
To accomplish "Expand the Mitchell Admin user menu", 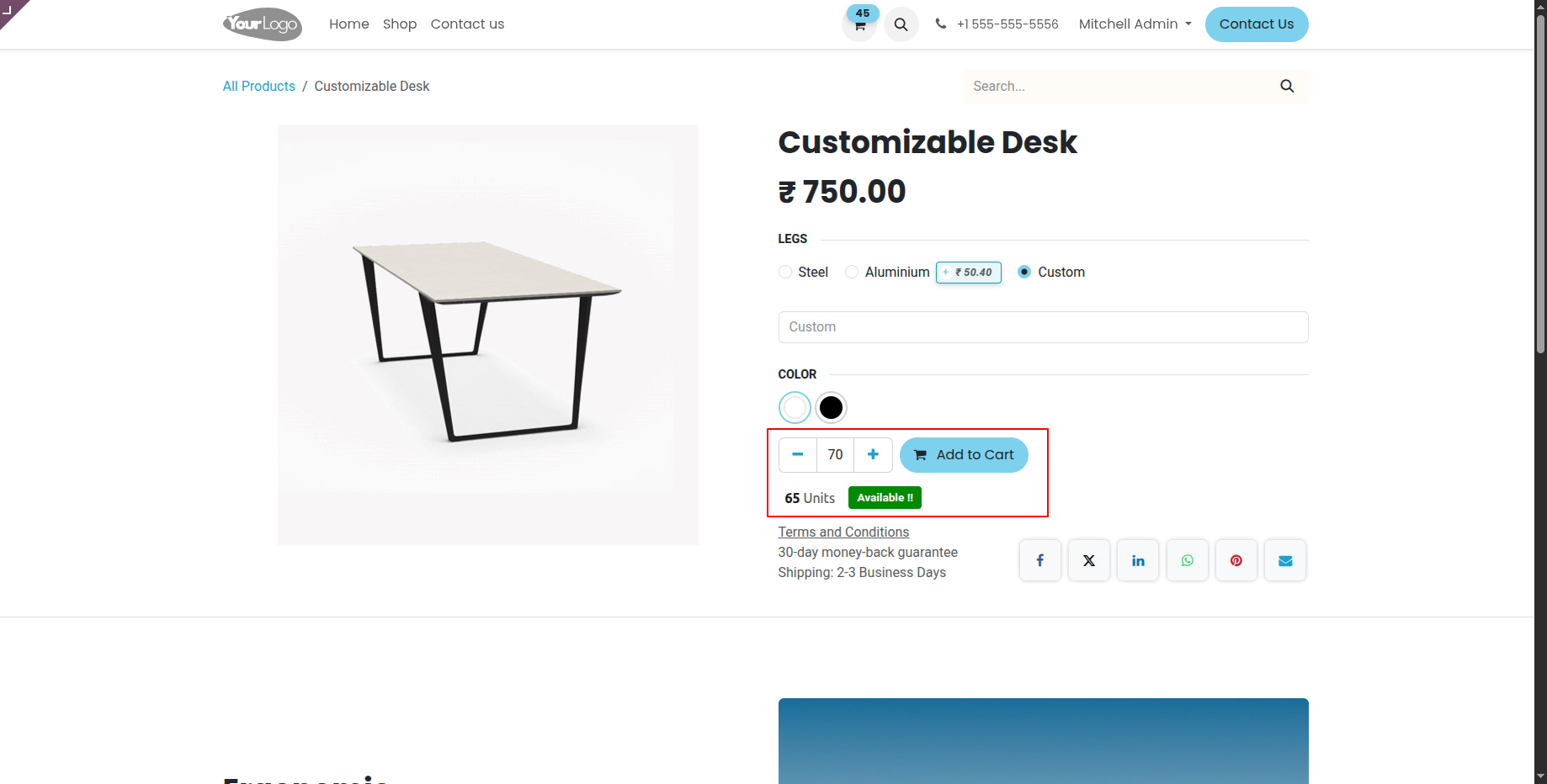I will point(1135,24).
